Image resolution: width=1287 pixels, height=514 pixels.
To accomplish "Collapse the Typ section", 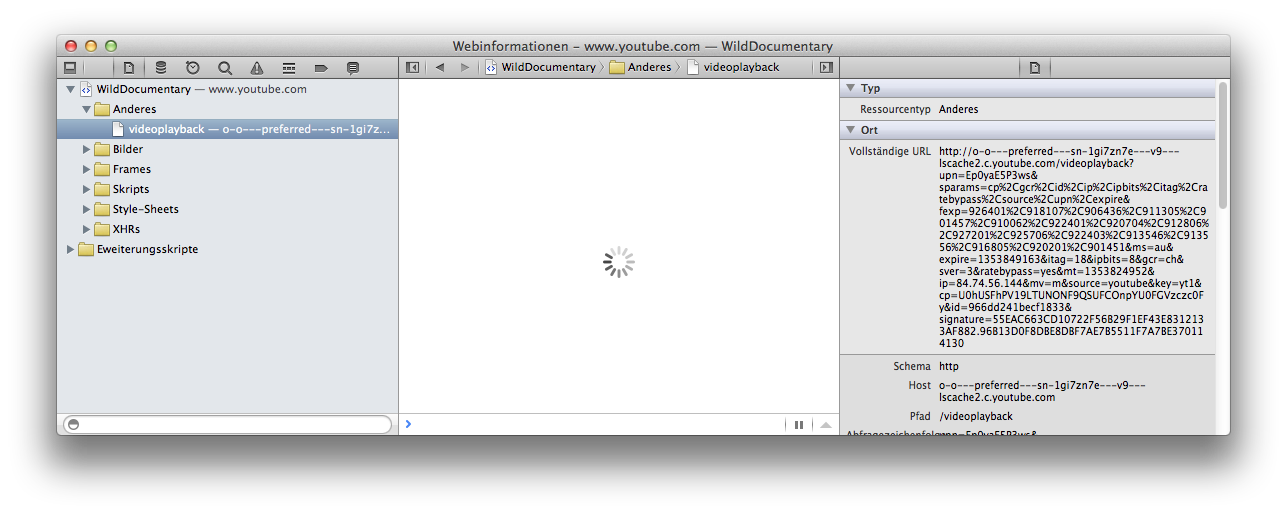I will pyautogui.click(x=850, y=88).
